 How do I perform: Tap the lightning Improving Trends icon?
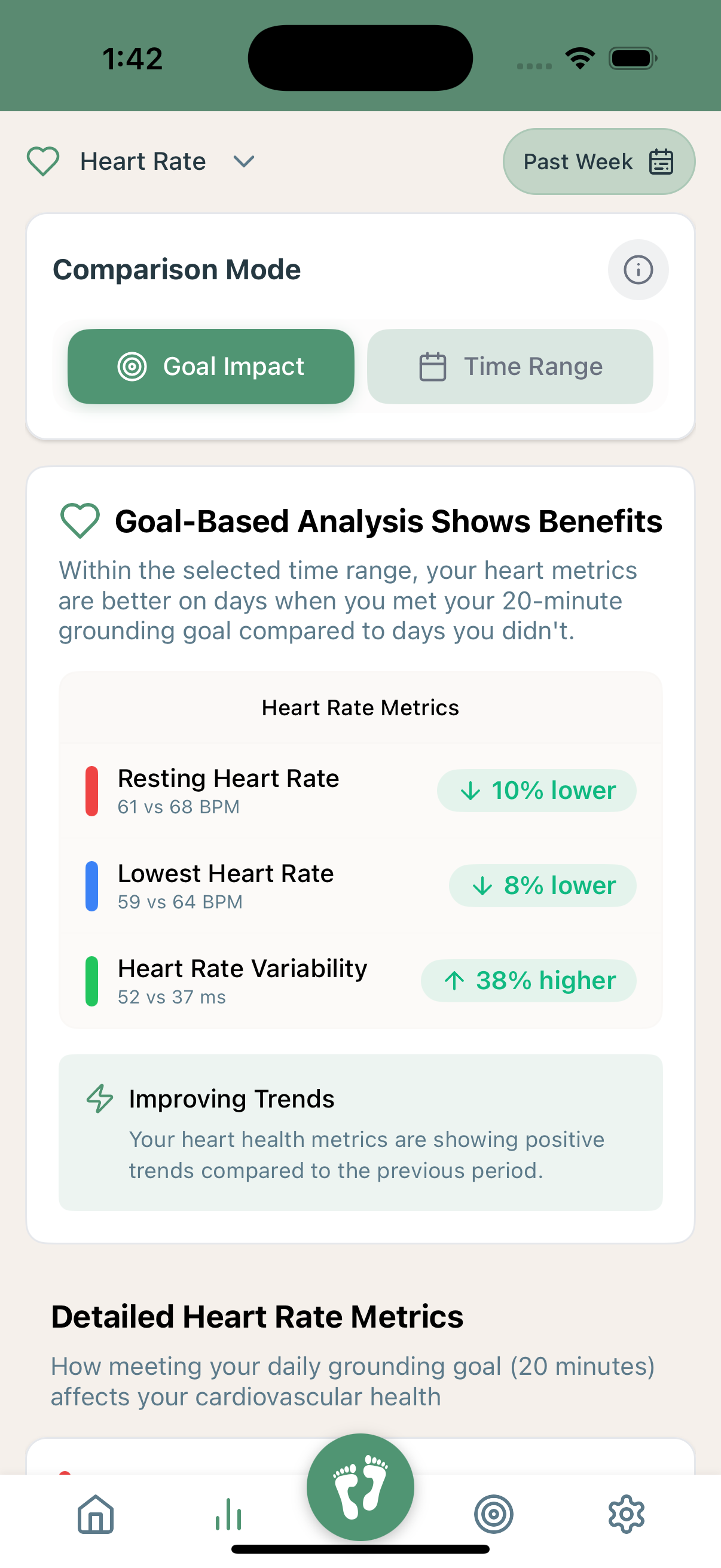100,1099
